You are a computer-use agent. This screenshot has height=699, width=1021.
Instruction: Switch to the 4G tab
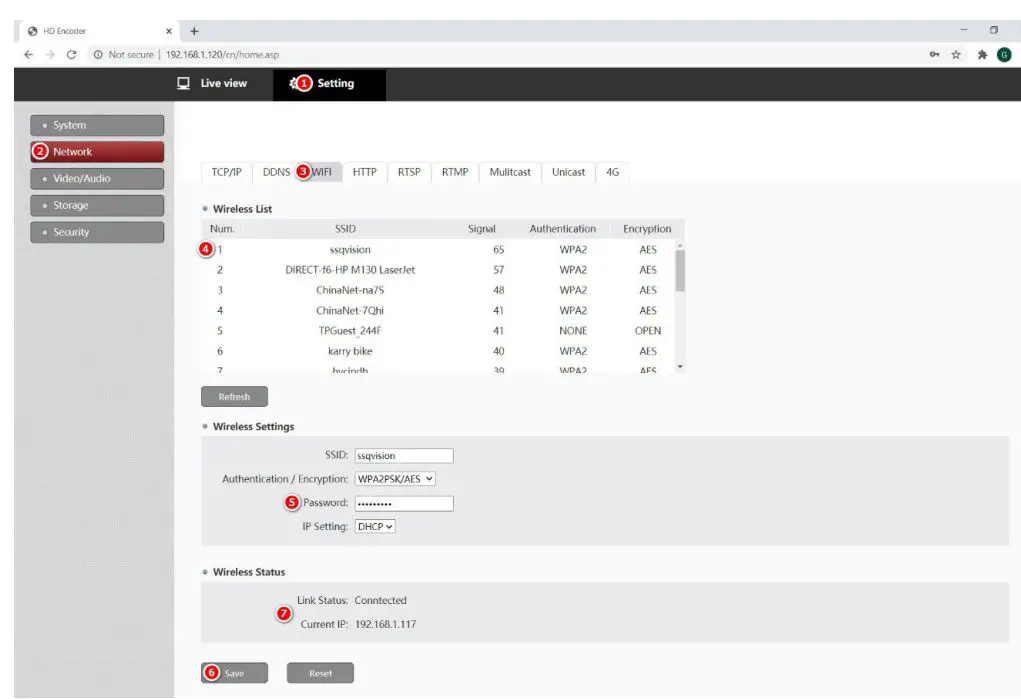point(612,172)
